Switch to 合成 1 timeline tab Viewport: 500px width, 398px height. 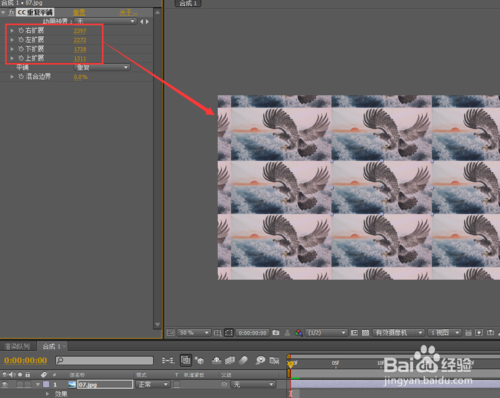tap(51, 347)
